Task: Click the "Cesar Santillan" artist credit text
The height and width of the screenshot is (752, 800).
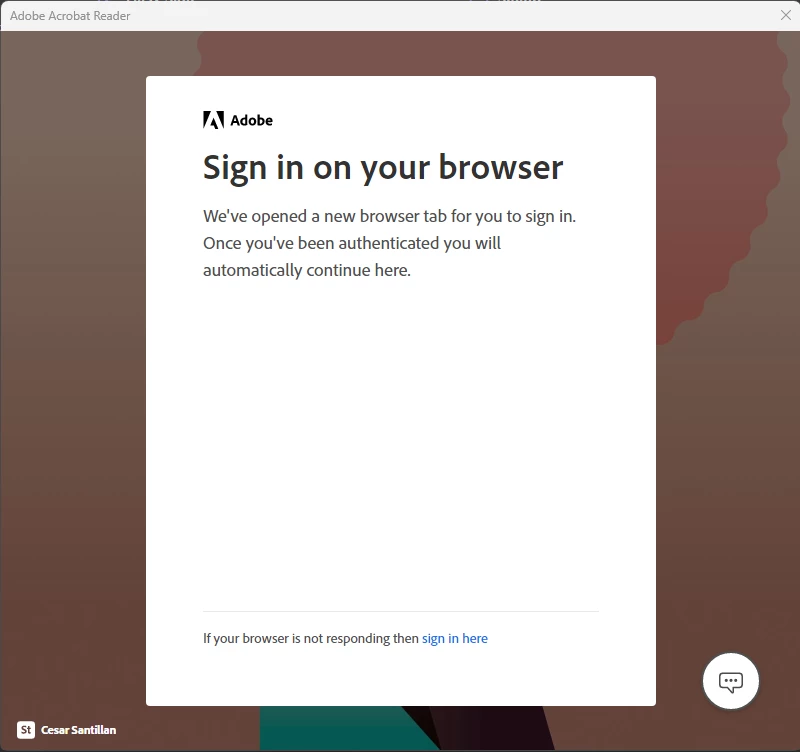Action: click(x=79, y=730)
